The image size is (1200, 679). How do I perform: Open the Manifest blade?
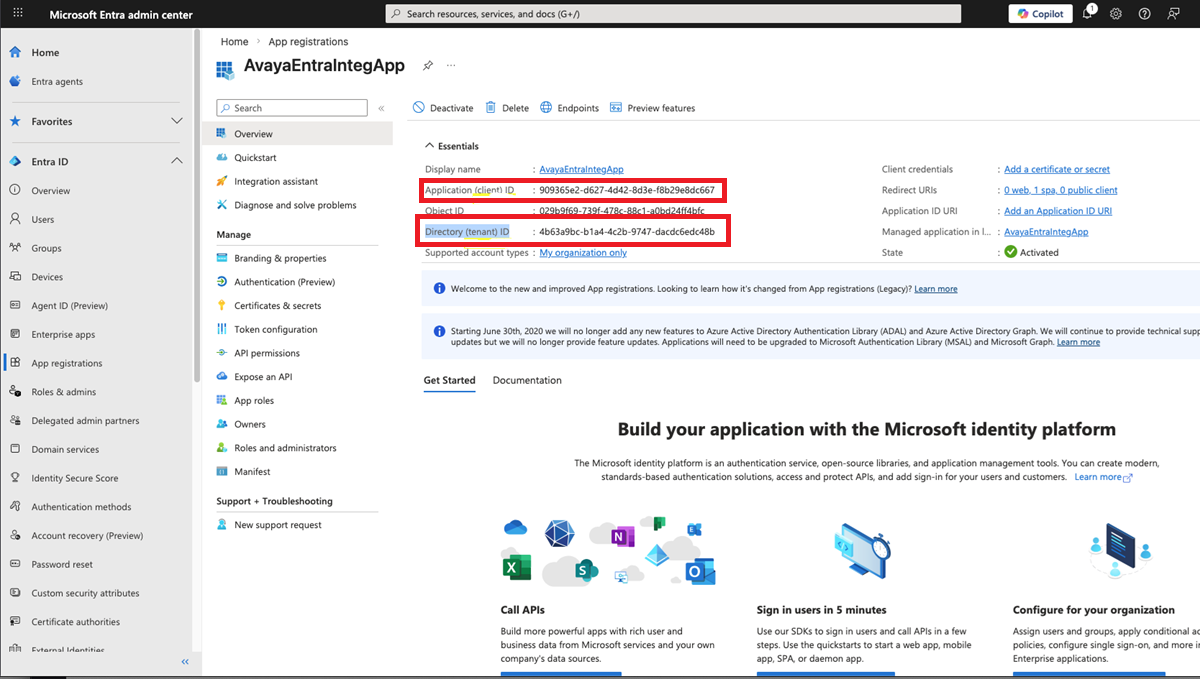pyautogui.click(x=252, y=472)
